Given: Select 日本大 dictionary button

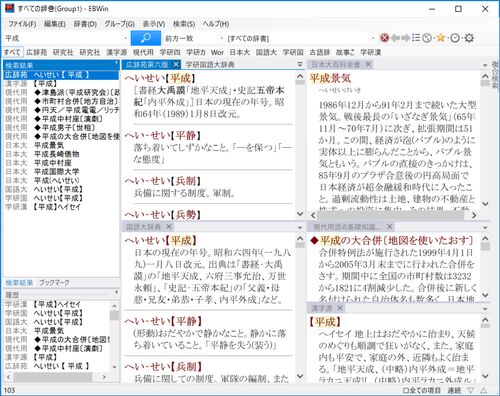Looking at the screenshot, I should click(240, 52).
